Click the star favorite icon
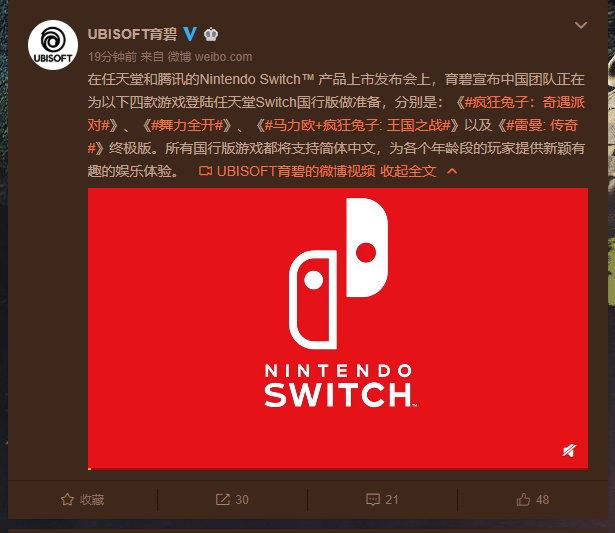Viewport: 615px width, 533px height. point(67,499)
